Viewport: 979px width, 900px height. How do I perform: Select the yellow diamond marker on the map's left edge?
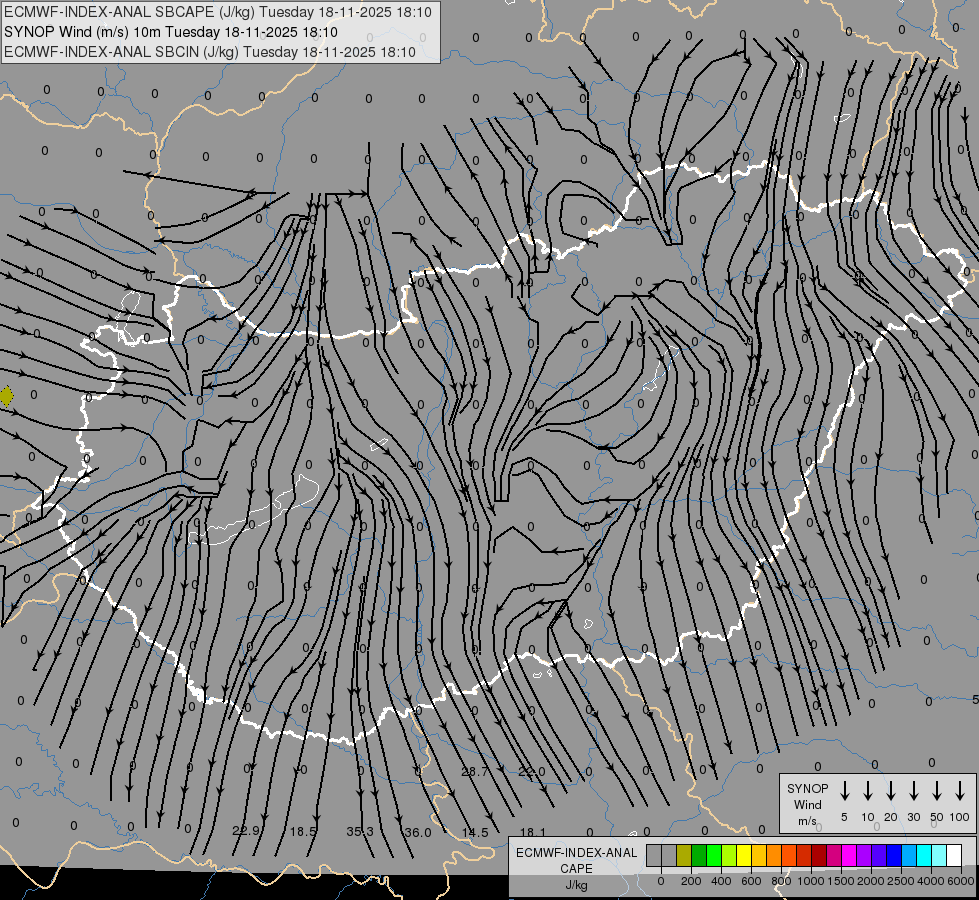click(x=6, y=396)
